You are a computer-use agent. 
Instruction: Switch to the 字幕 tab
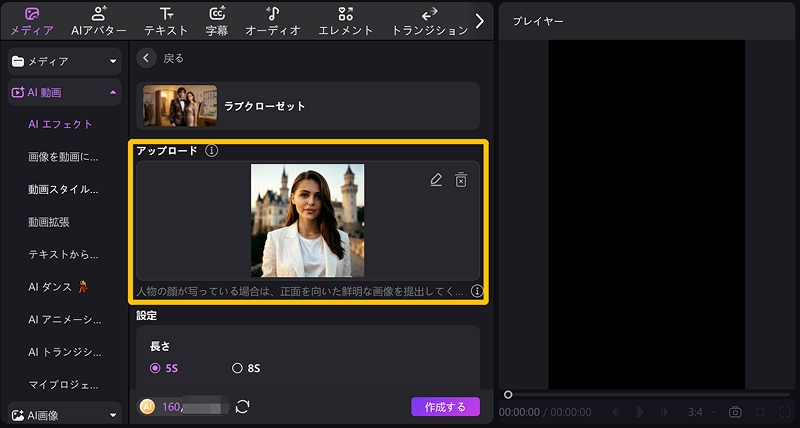217,21
